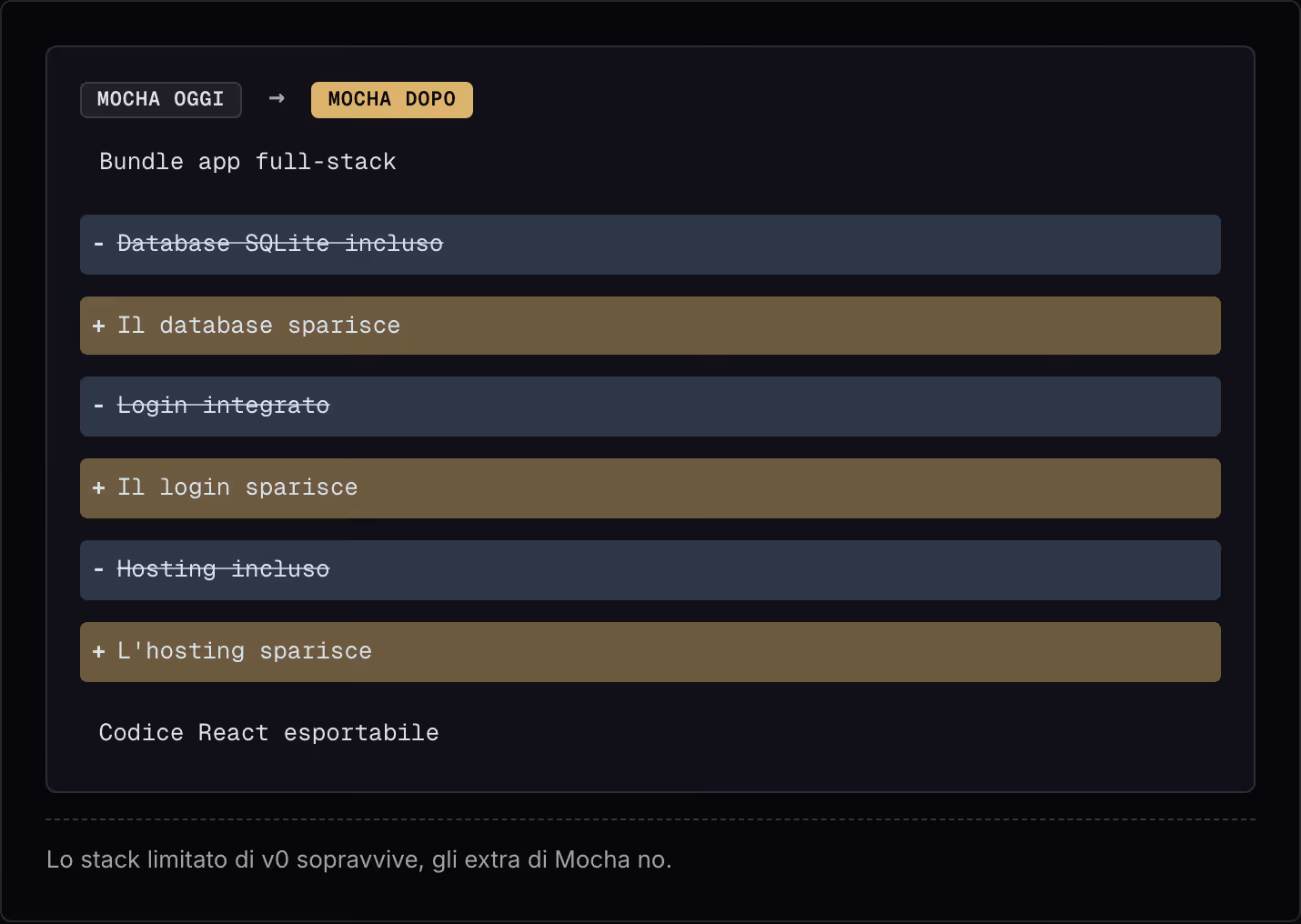Click the added line 'Il login sparisce'
This screenshot has width=1301, height=924.
click(x=650, y=488)
